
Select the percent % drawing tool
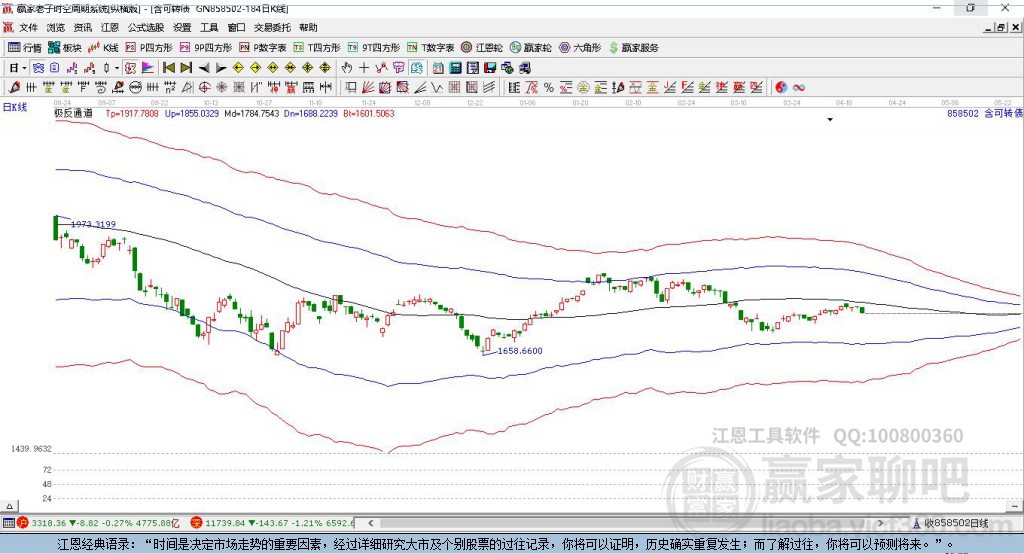pos(549,88)
